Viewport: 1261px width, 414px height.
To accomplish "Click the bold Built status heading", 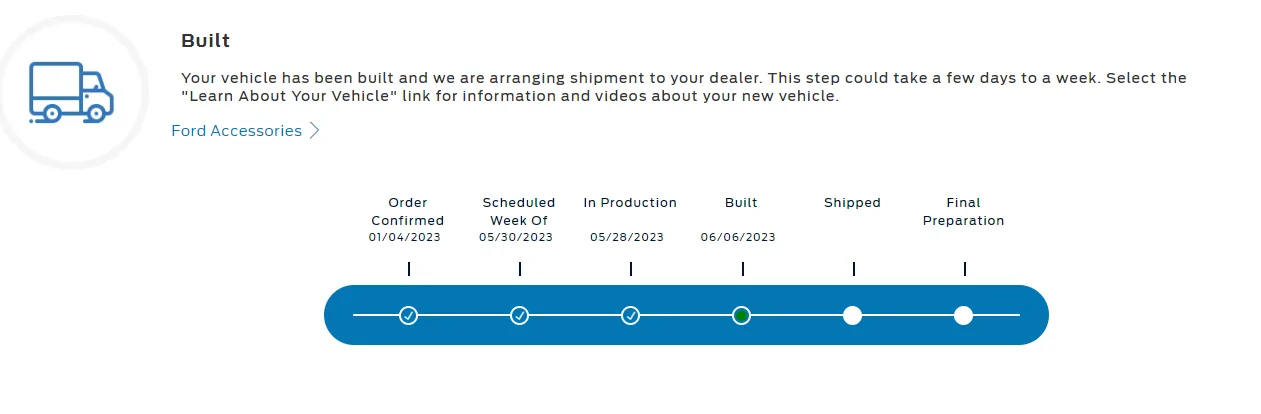I will 206,41.
